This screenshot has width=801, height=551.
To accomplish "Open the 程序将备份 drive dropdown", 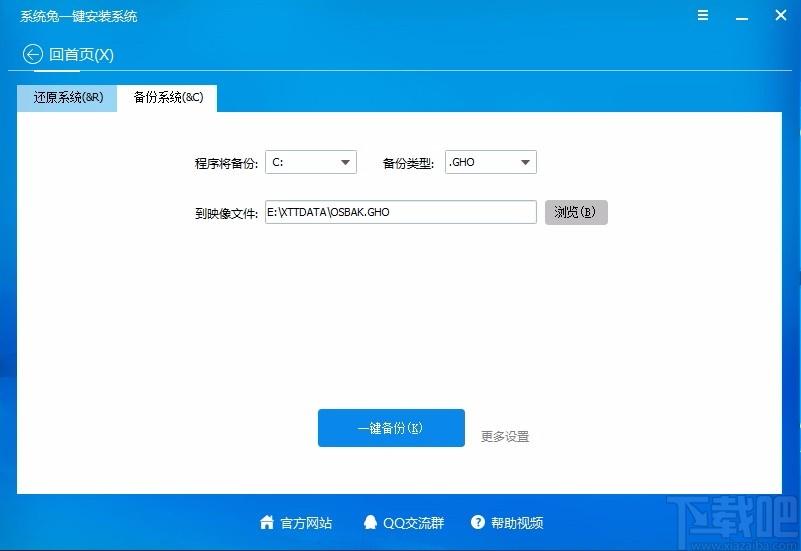I will pos(311,162).
